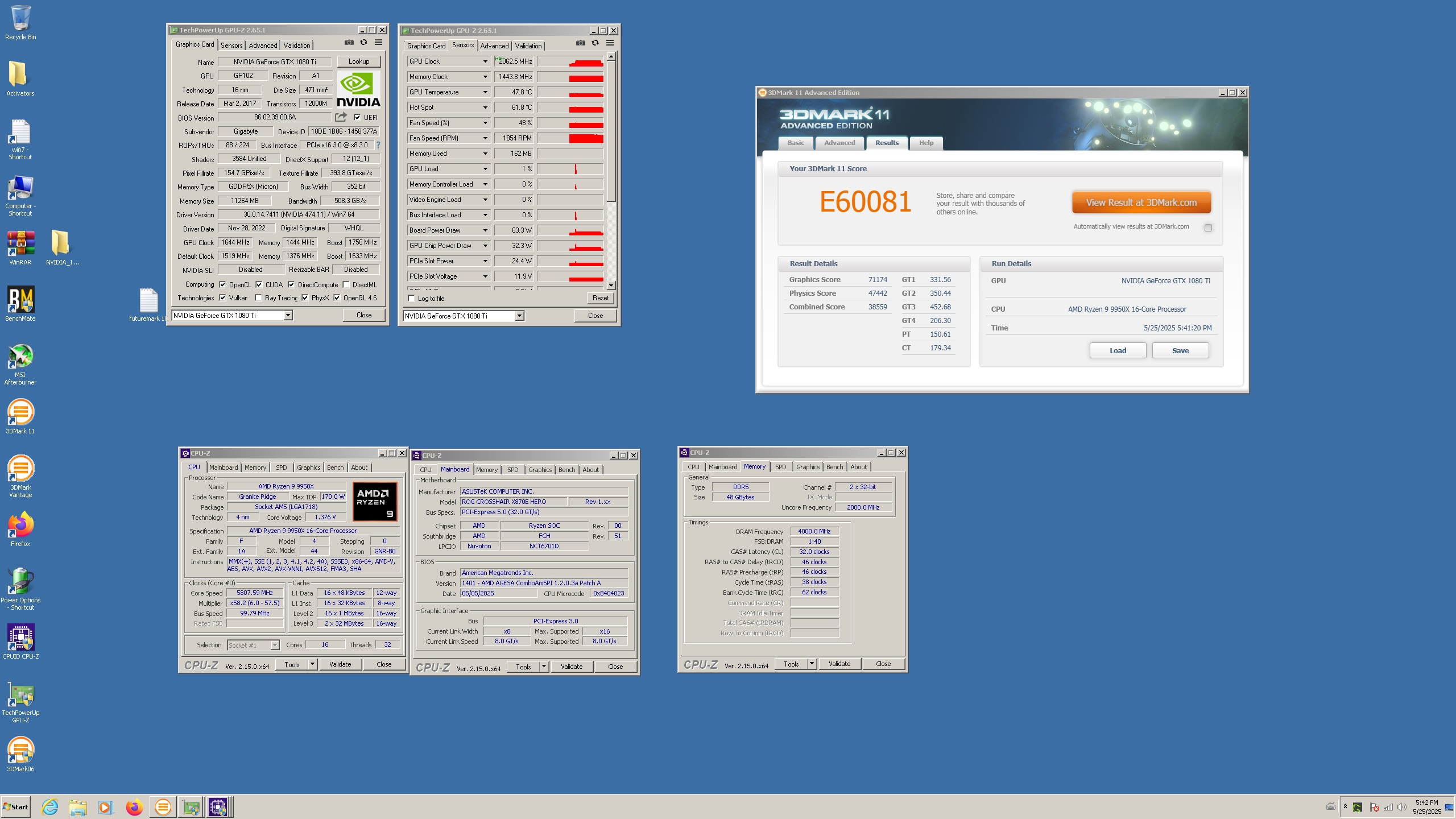This screenshot has width=1456, height=819.
Task: Select the win7 Shortcut desktop icon
Action: pos(20,139)
